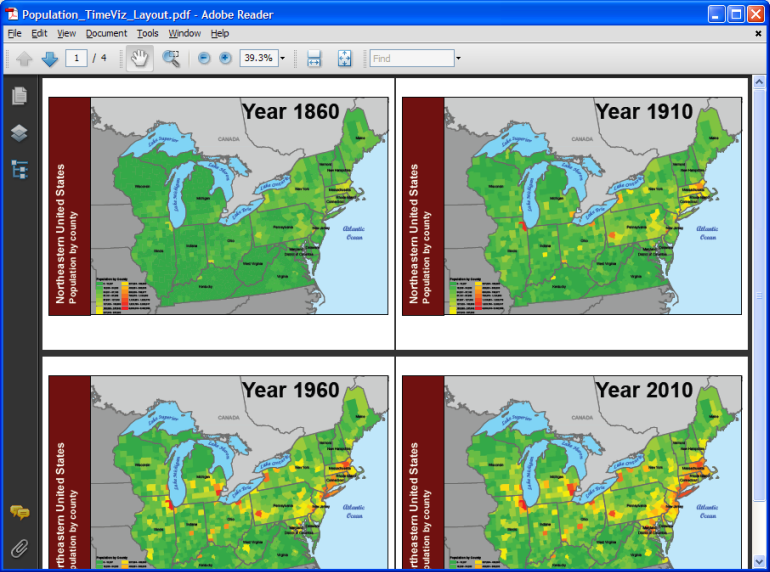770x572 pixels.
Task: Click the zoom out minus button
Action: [x=204, y=58]
